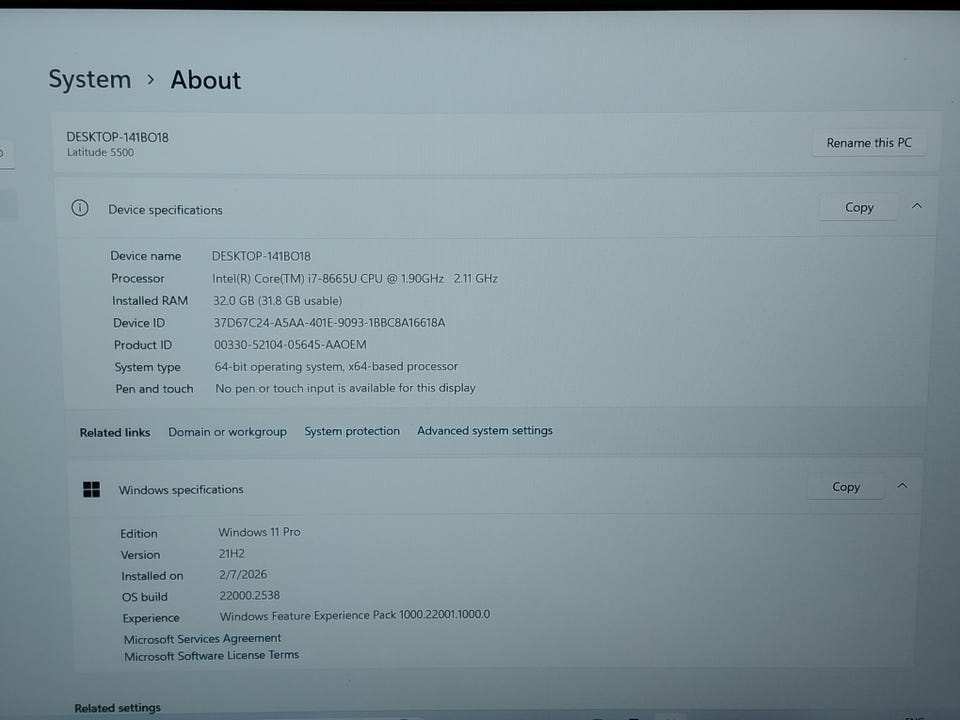
Task: Click the DESKTOP-141BO18 name at top card
Action: pos(118,137)
